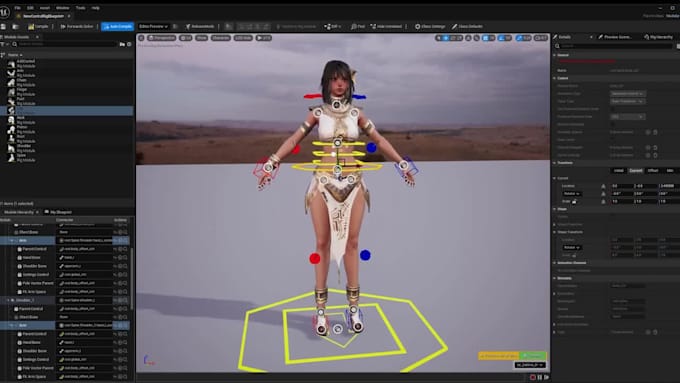Click the Arm rig module icon
The image size is (680, 383).
coord(11,73)
